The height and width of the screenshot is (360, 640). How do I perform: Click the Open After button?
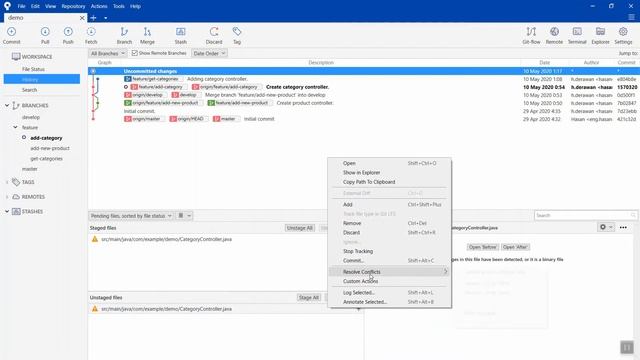(515, 247)
